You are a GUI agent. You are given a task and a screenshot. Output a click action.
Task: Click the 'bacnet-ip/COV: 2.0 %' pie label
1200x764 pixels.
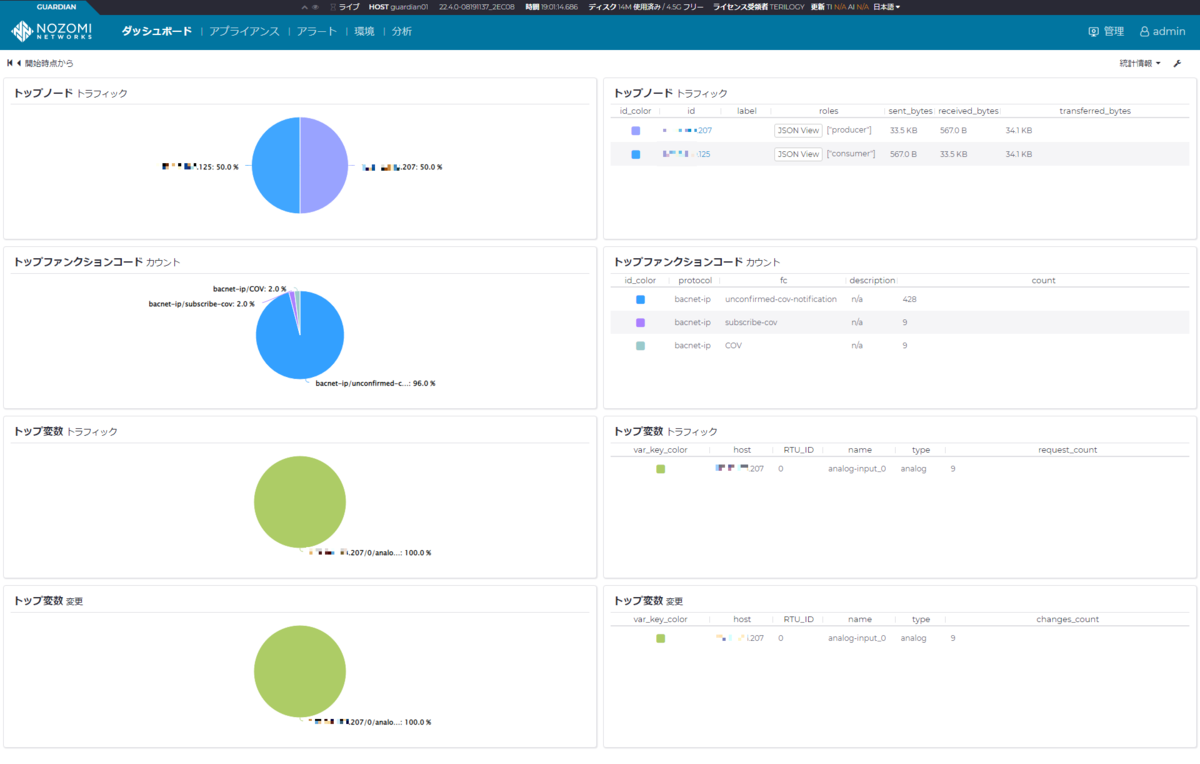pyautogui.click(x=249, y=289)
